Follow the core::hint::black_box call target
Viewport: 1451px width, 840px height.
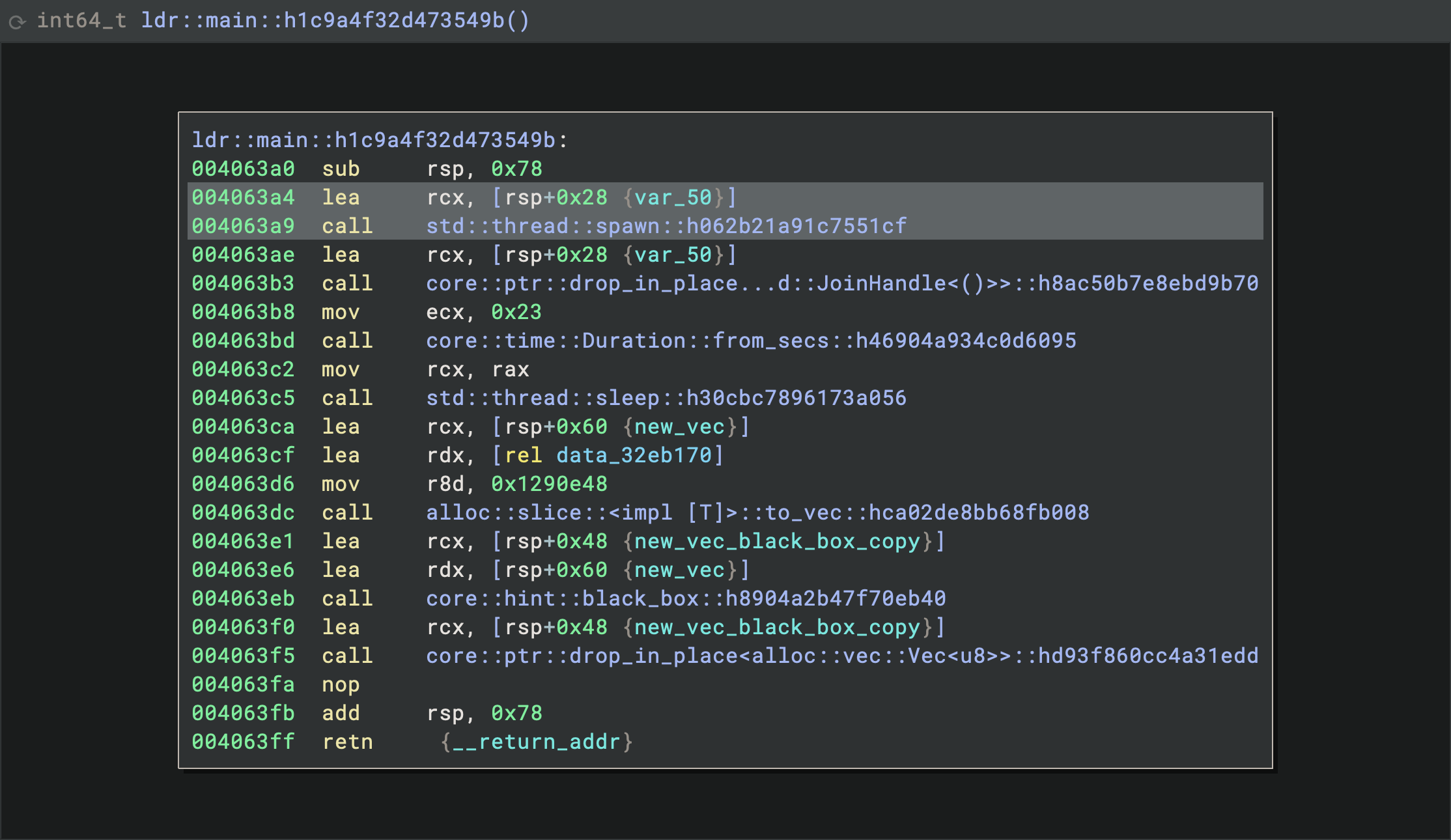tap(685, 598)
